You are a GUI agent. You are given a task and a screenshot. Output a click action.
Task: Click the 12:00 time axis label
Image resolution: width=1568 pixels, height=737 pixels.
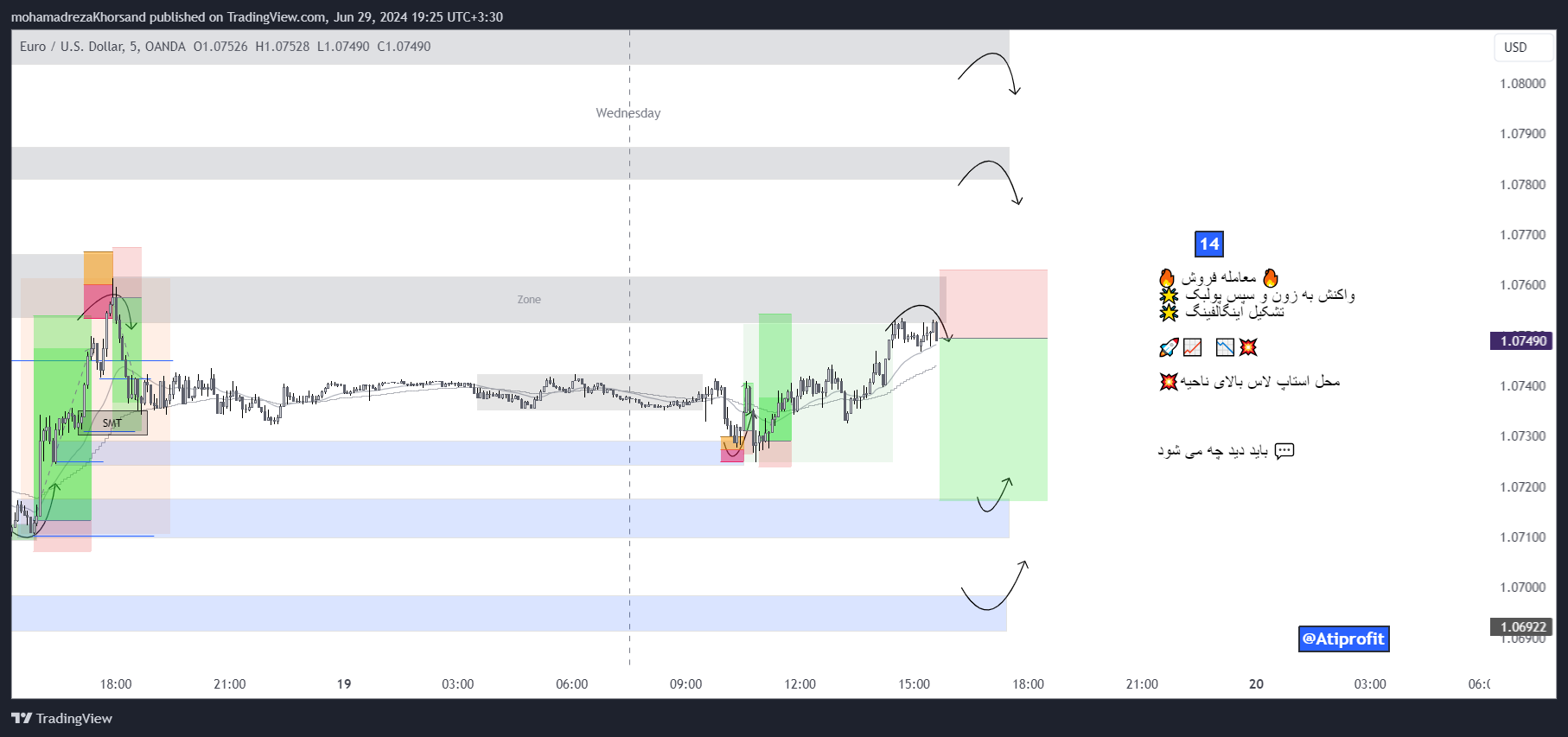800,684
